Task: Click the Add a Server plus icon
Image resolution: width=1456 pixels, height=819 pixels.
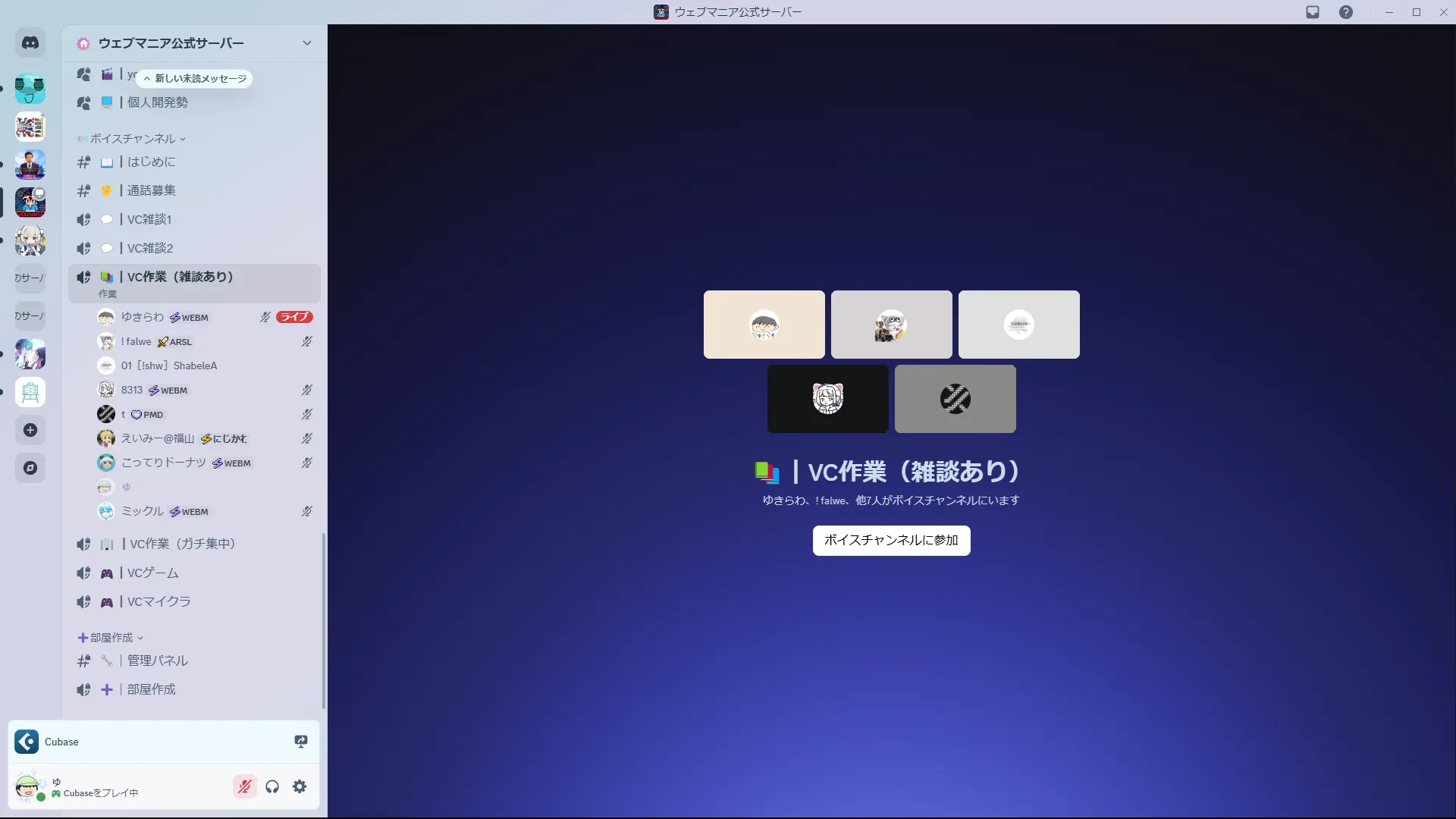Action: [x=30, y=431]
